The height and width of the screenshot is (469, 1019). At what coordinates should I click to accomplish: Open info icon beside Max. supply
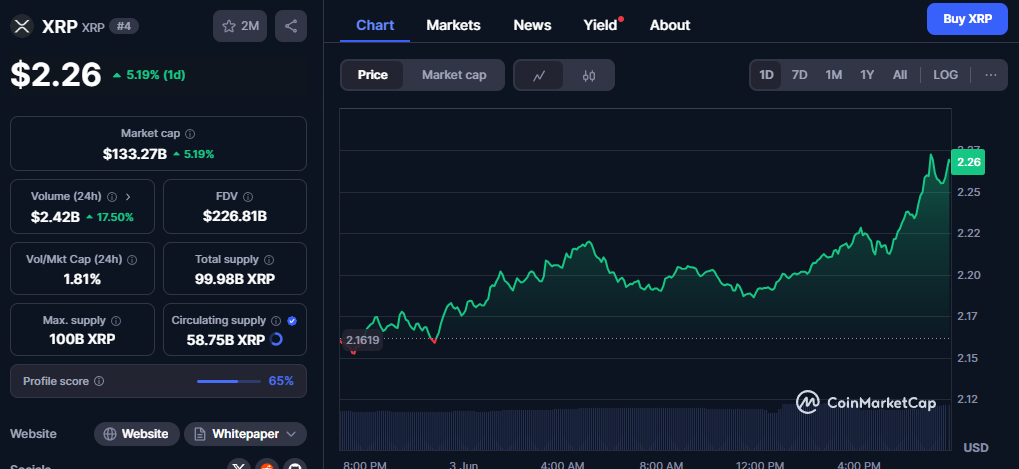tap(116, 321)
